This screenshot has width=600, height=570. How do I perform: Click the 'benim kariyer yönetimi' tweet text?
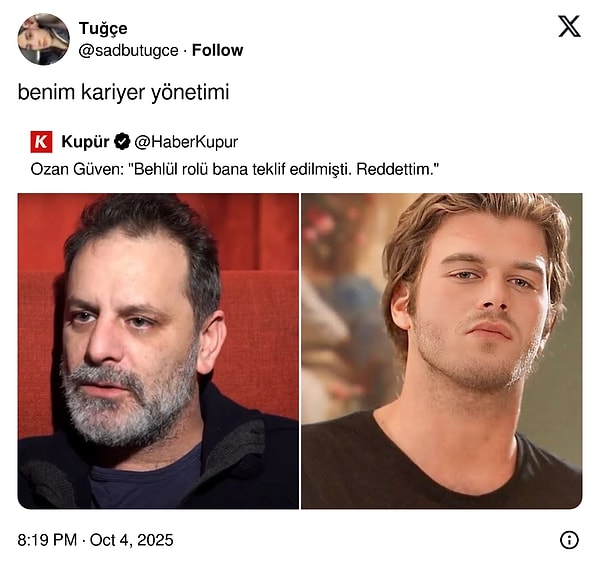click(123, 92)
